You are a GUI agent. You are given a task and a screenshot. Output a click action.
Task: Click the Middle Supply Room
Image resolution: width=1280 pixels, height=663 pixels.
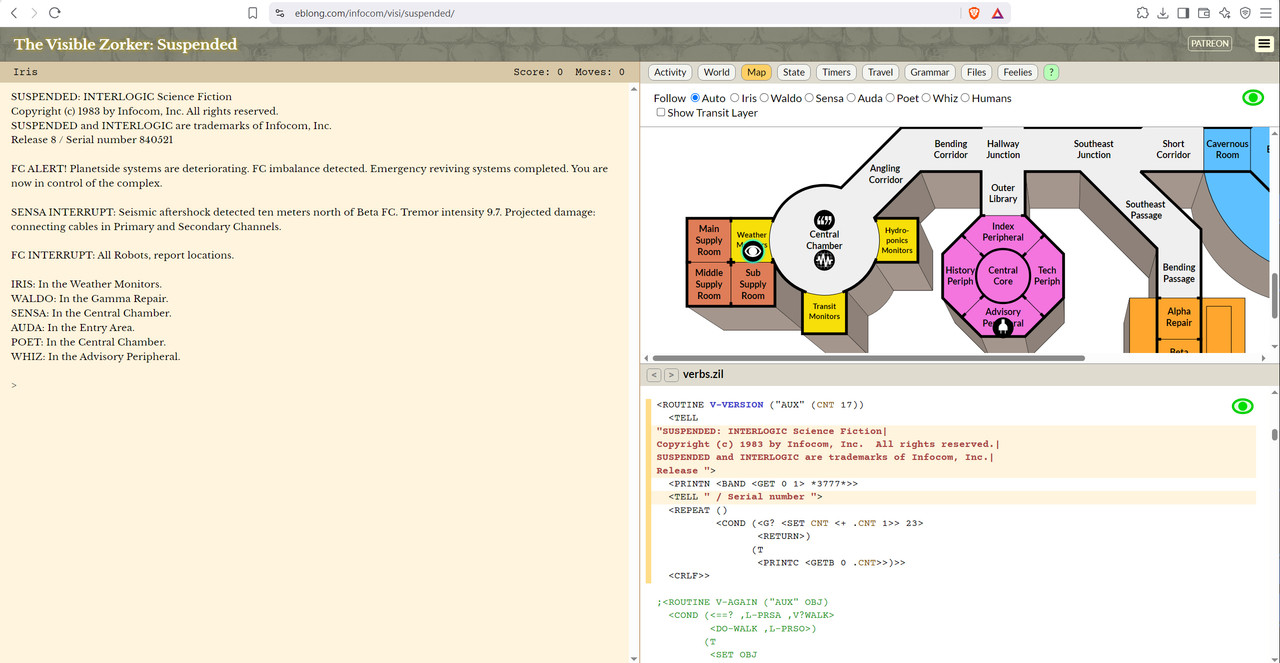[x=709, y=284]
